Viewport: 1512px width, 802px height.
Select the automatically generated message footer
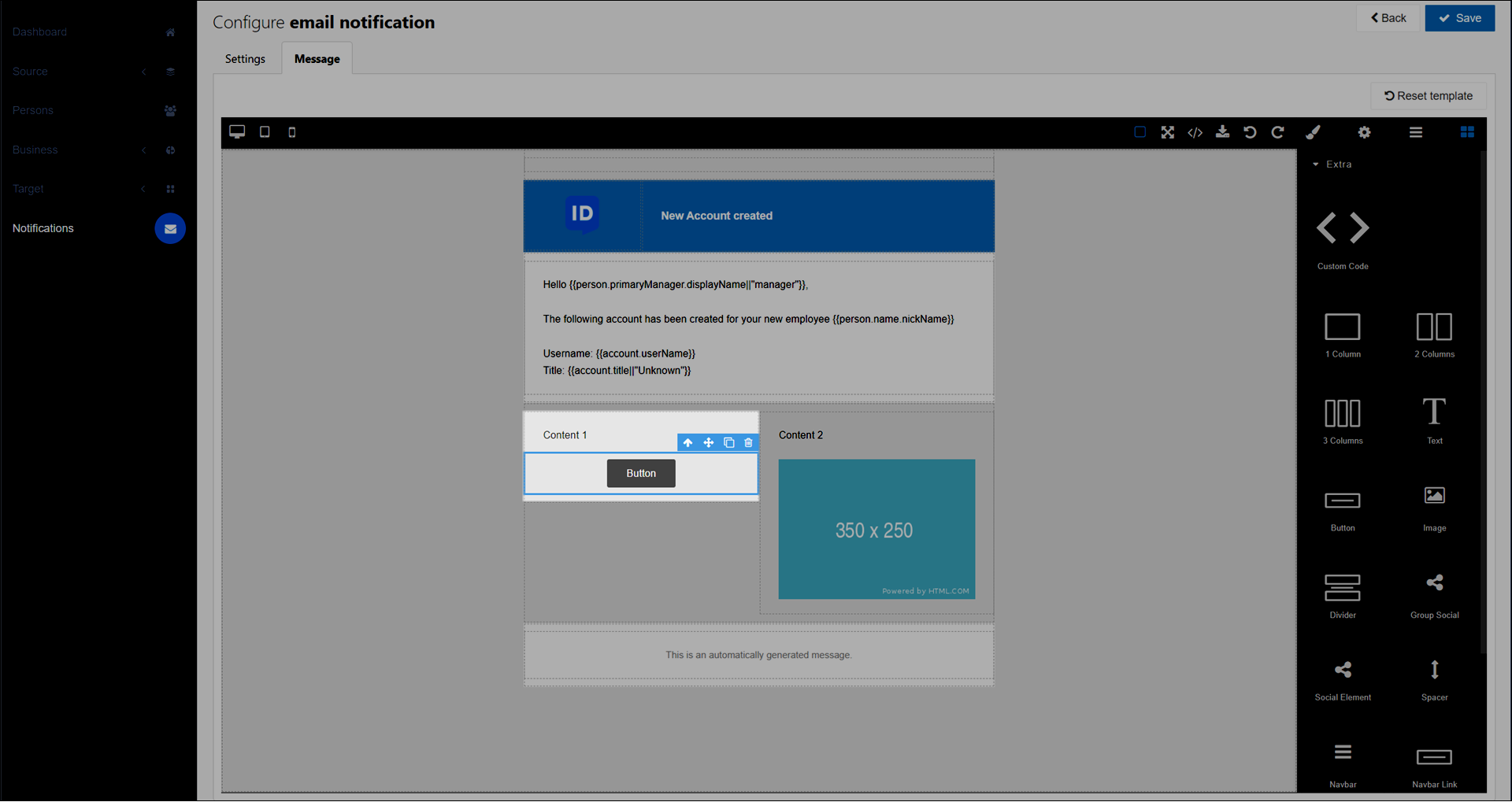coord(758,656)
